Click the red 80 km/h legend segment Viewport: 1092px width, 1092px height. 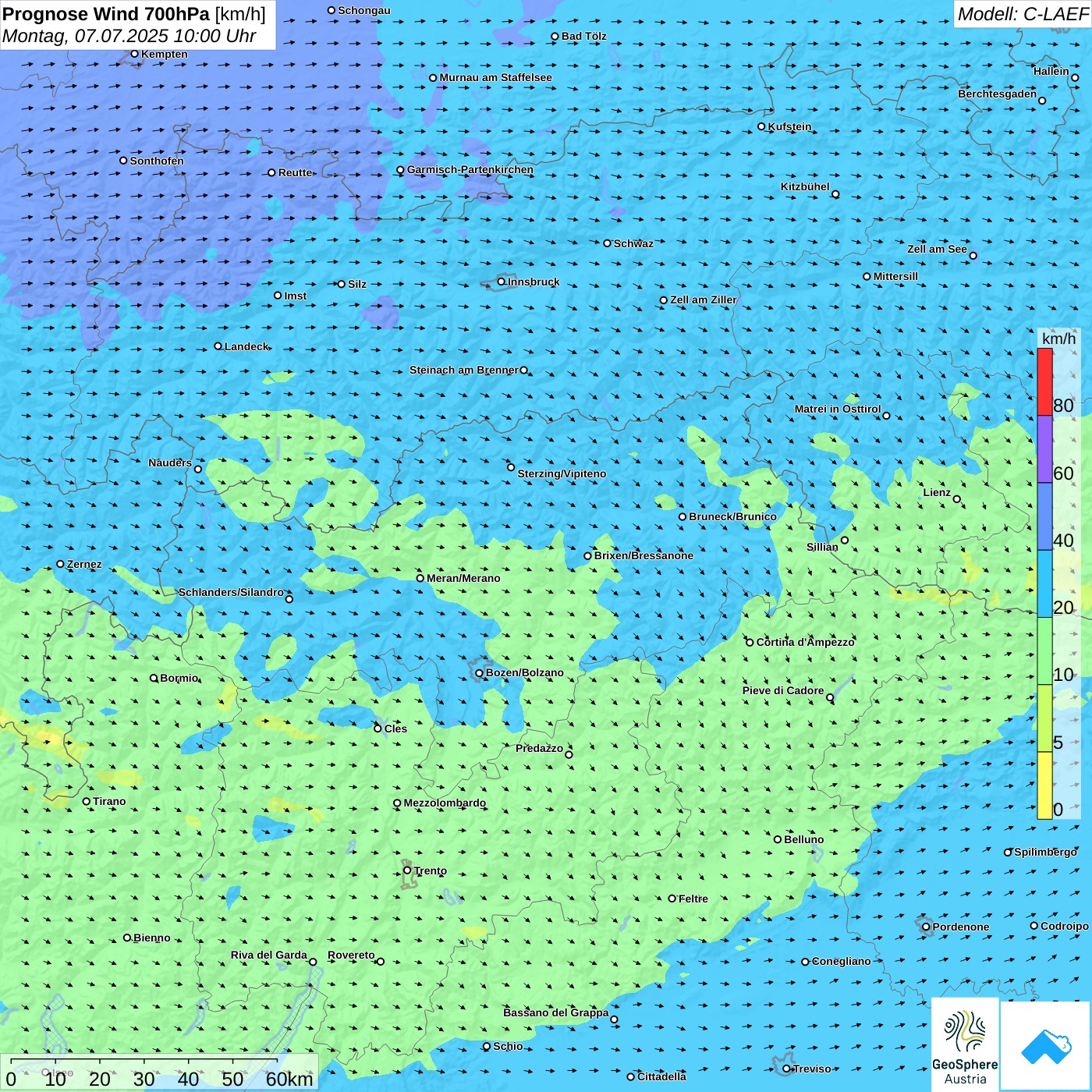tap(1044, 381)
